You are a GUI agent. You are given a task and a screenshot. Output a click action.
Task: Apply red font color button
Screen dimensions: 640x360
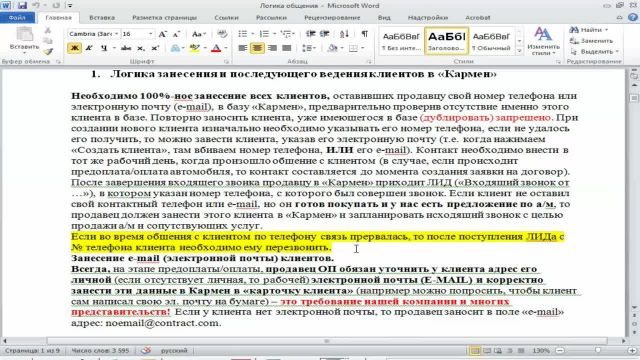(216, 48)
